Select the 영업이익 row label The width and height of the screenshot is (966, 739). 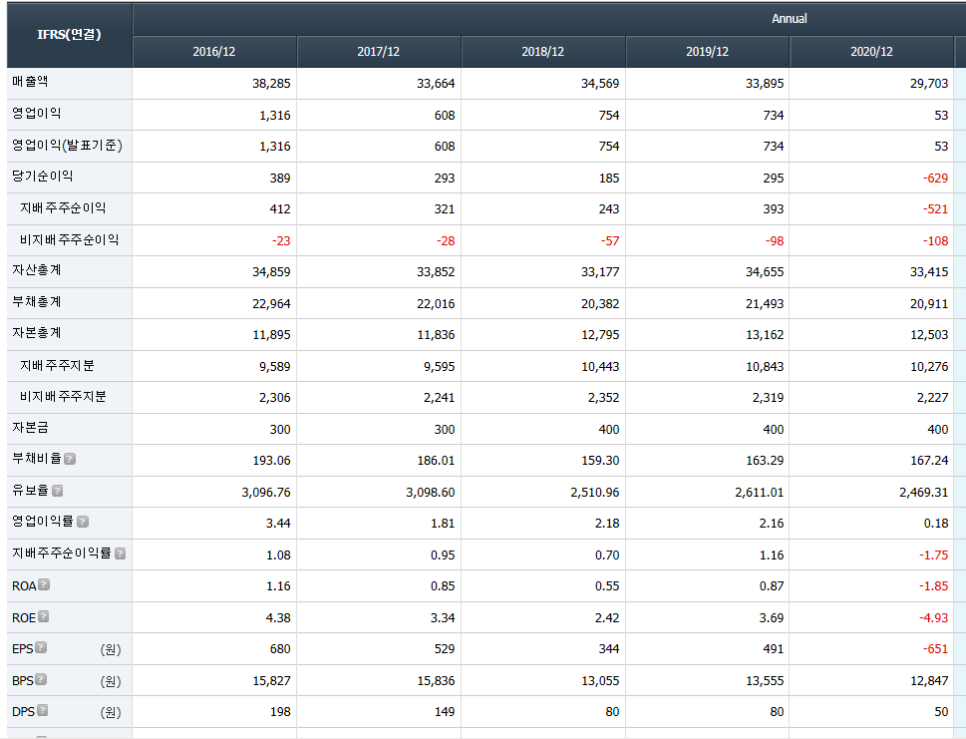[36, 114]
